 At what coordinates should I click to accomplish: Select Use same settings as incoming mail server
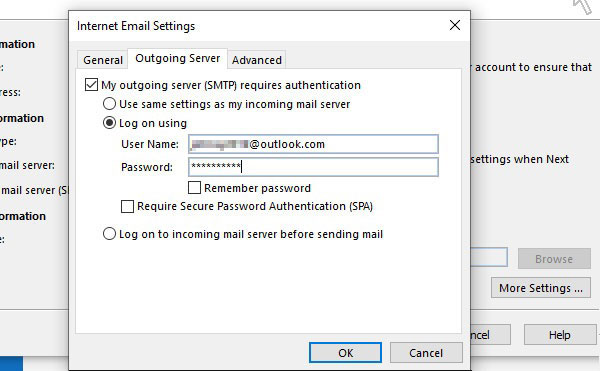[109, 104]
